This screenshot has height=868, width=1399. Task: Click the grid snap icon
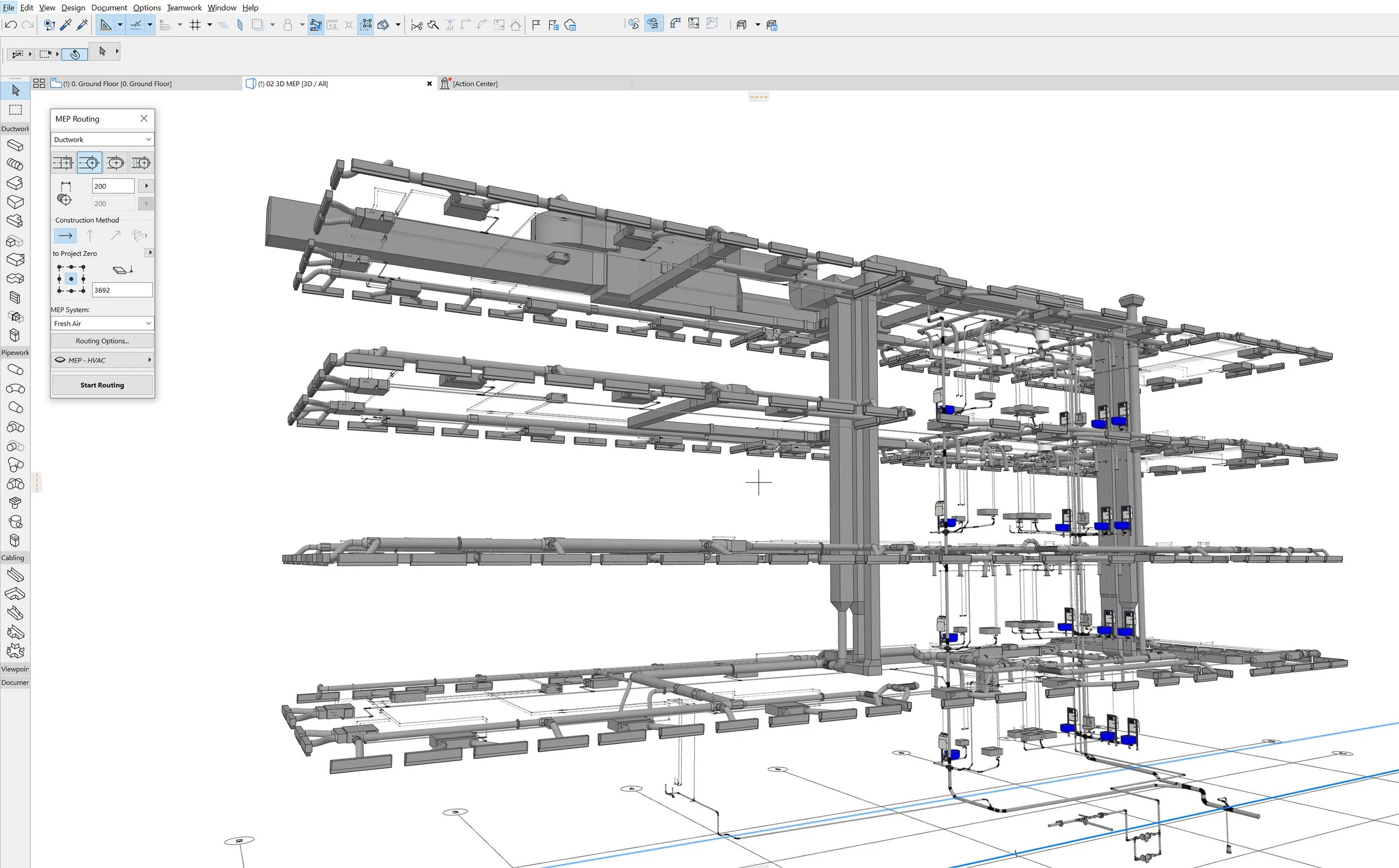click(x=195, y=25)
